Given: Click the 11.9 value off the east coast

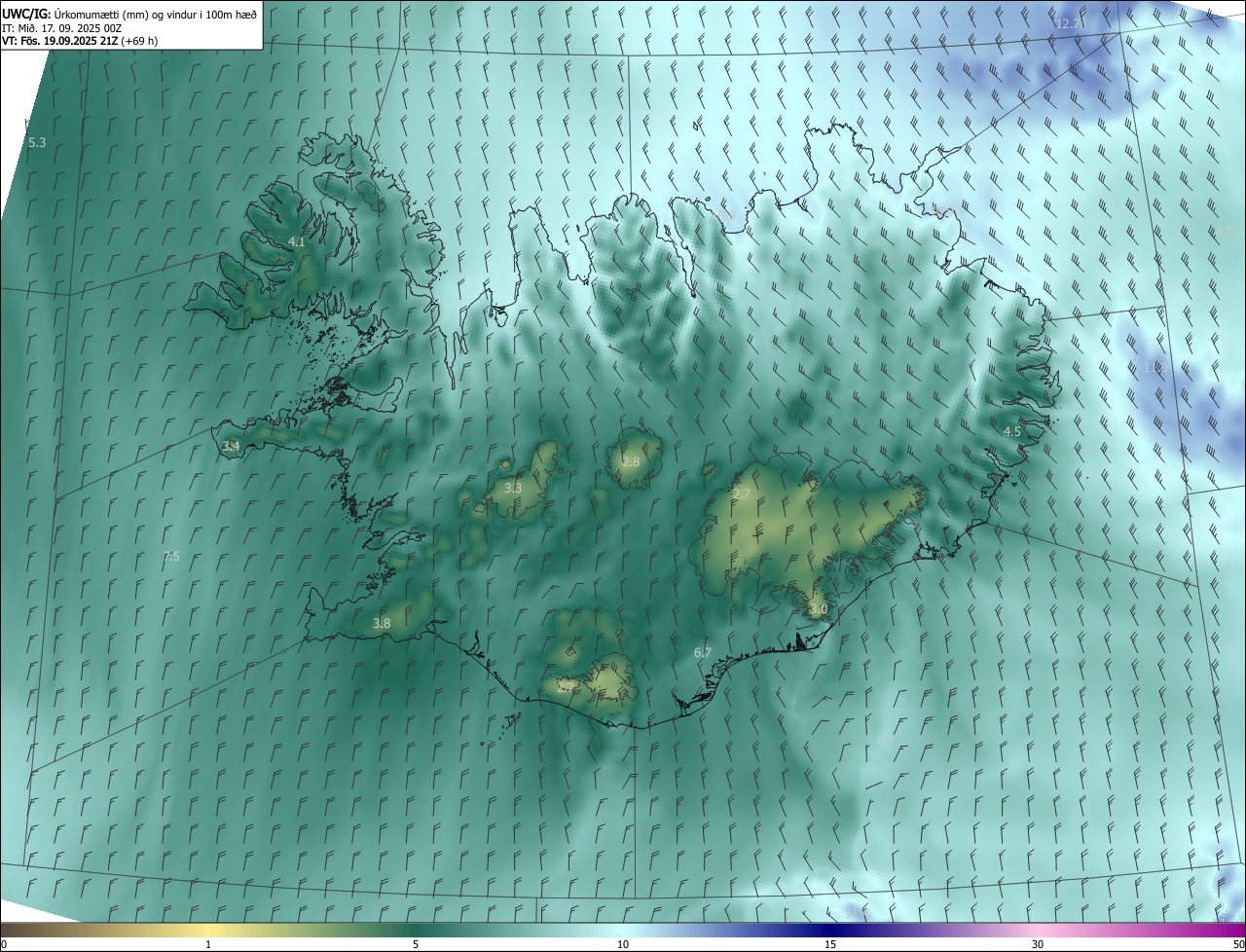Looking at the screenshot, I should (1156, 367).
